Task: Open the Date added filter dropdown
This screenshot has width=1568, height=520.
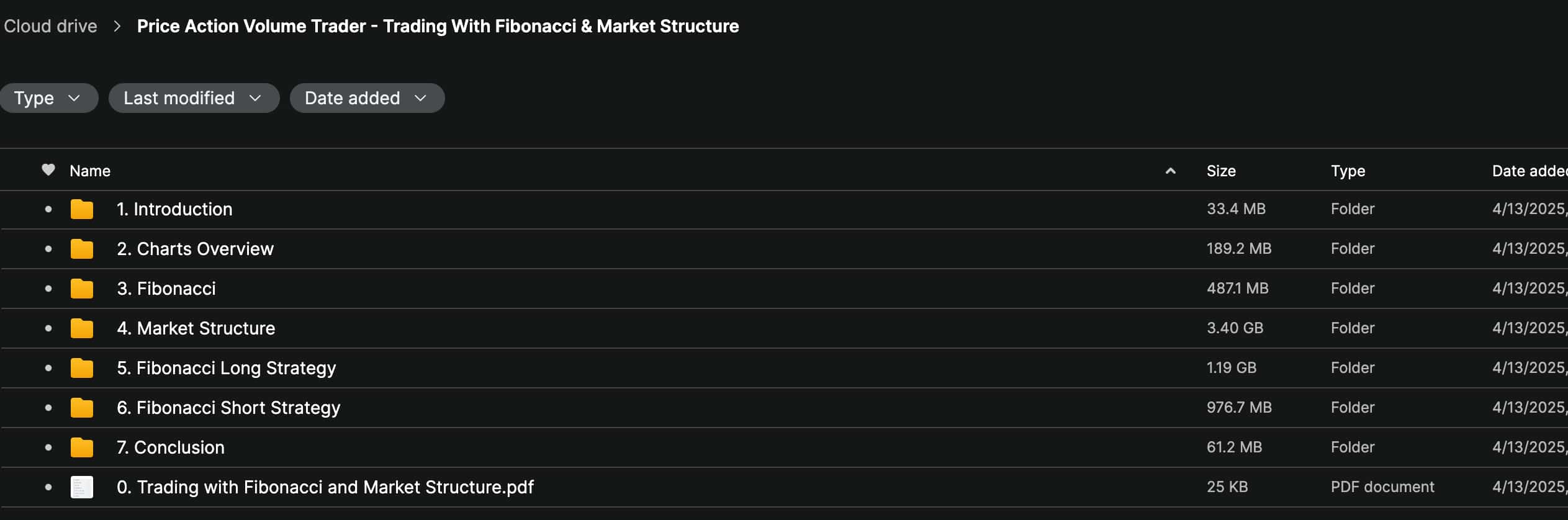Action: point(366,98)
